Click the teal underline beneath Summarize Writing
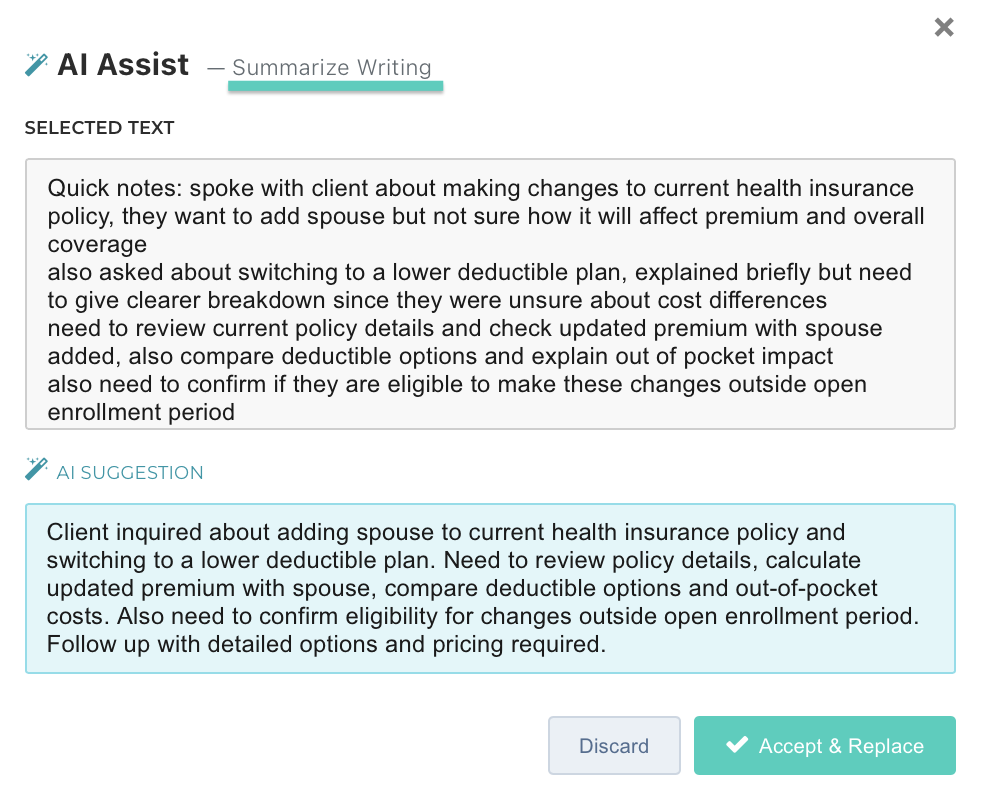This screenshot has height=806, width=990. click(335, 87)
